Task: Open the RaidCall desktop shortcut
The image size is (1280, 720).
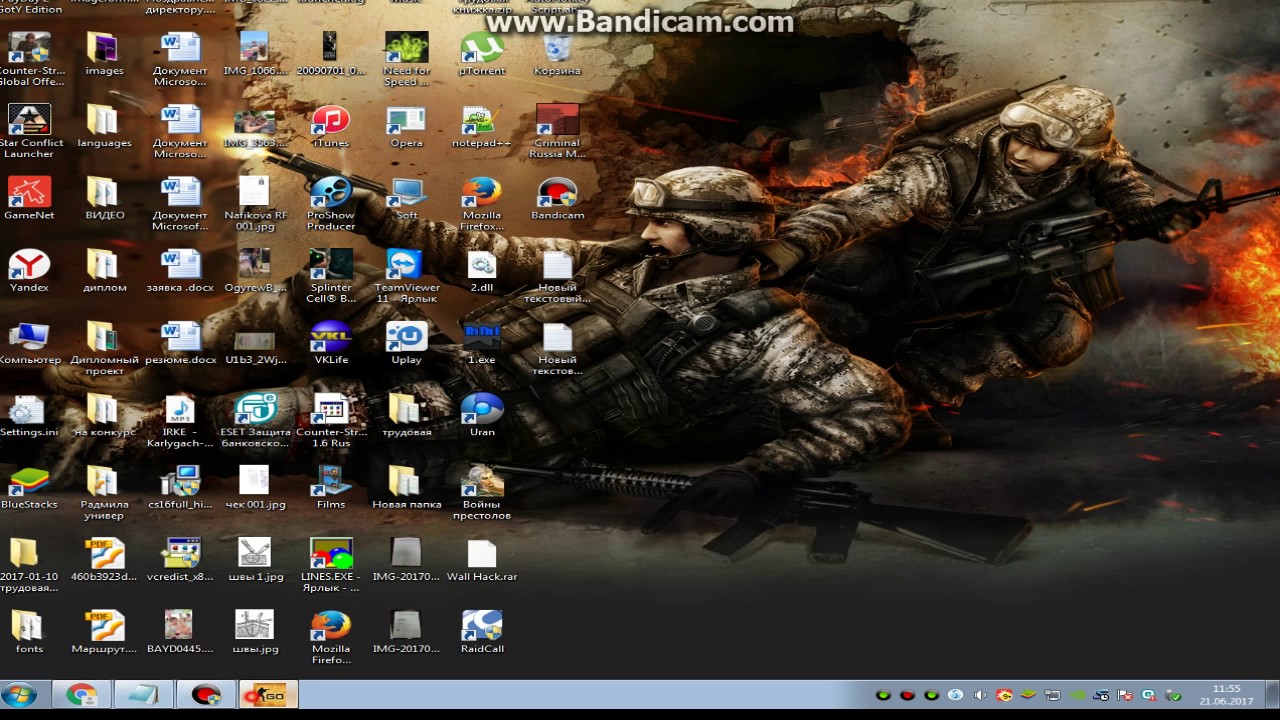Action: pos(482,631)
